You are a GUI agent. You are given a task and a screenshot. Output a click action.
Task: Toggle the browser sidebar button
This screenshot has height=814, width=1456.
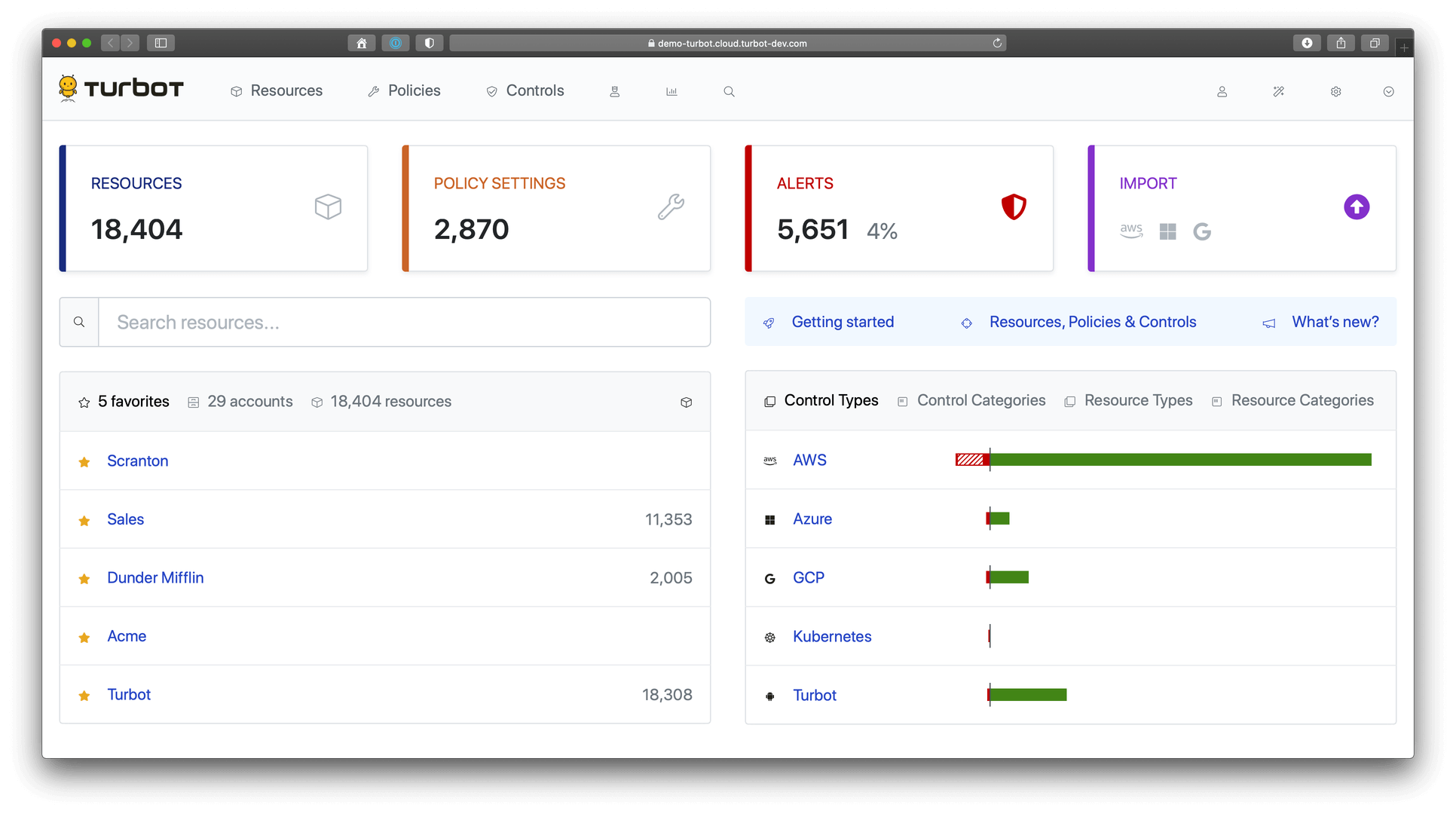pos(161,43)
